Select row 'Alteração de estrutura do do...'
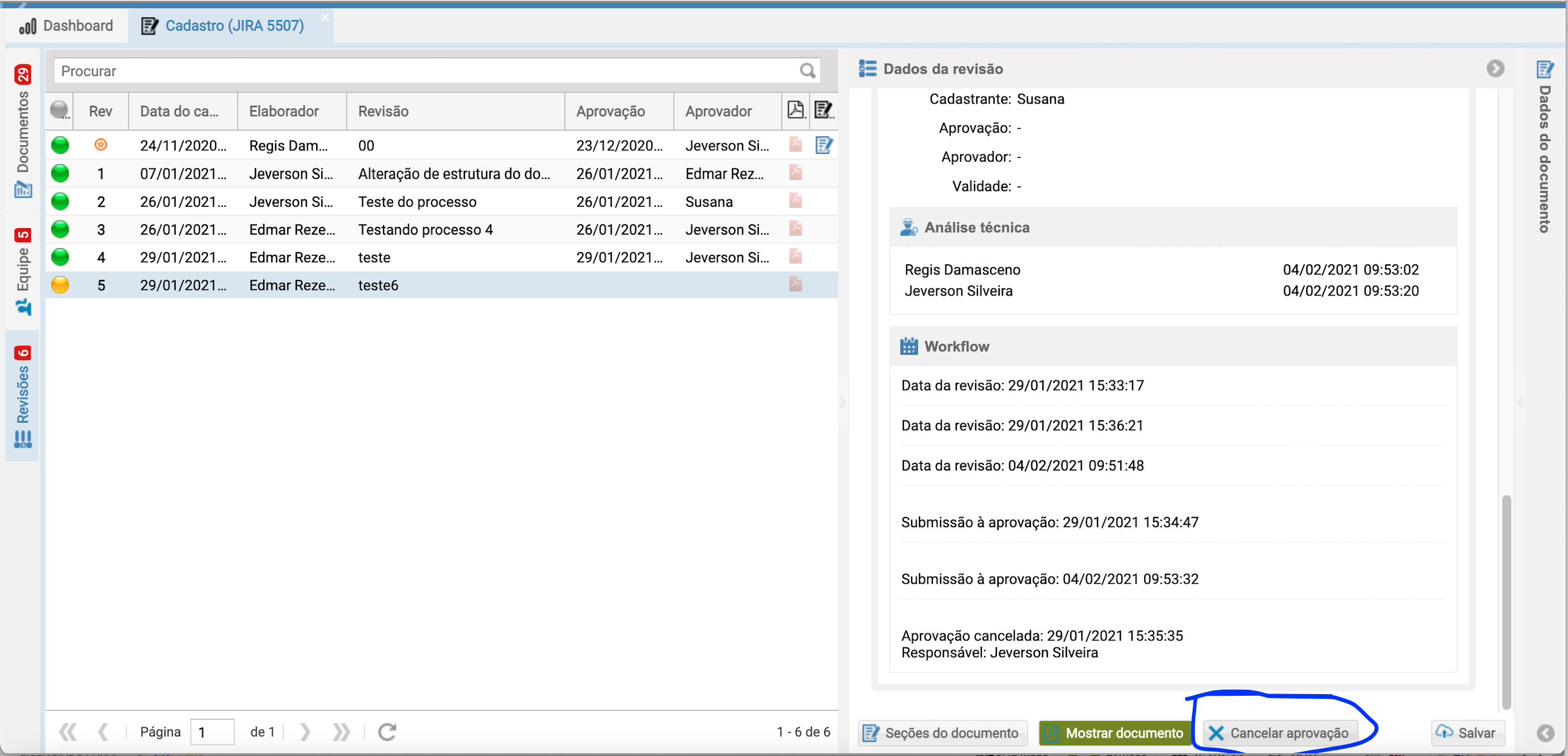 click(x=442, y=173)
